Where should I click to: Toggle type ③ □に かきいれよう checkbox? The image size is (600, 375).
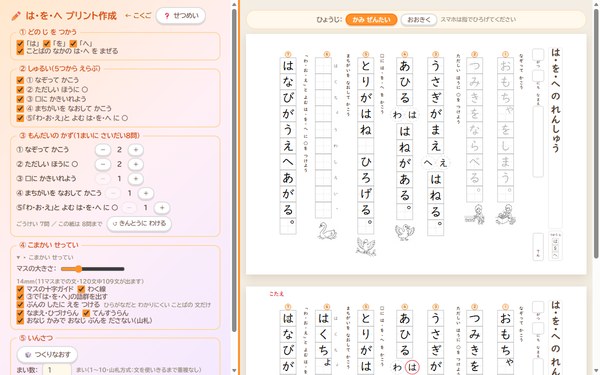coord(21,99)
